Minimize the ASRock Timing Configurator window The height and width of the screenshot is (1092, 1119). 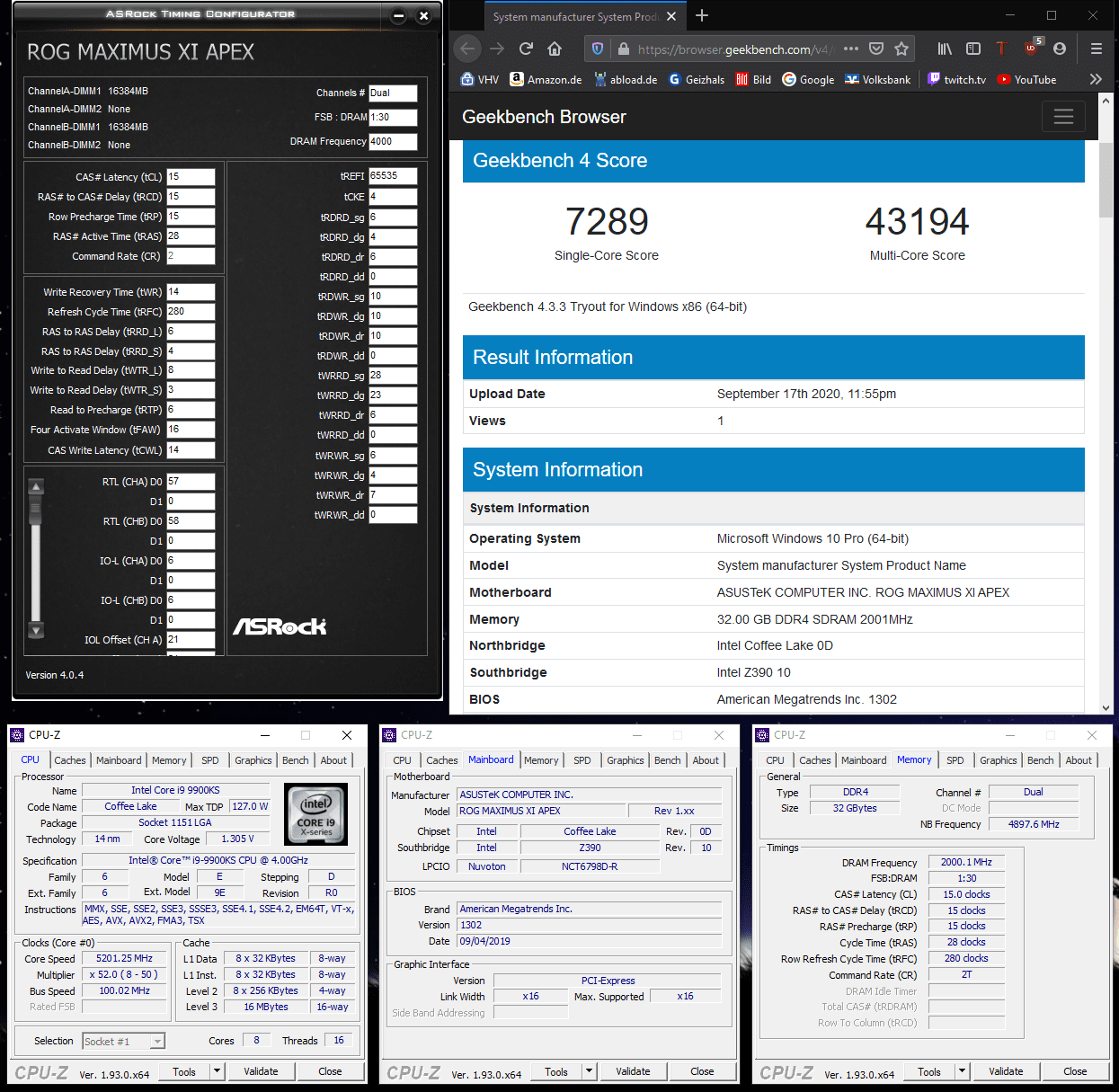pos(399,16)
